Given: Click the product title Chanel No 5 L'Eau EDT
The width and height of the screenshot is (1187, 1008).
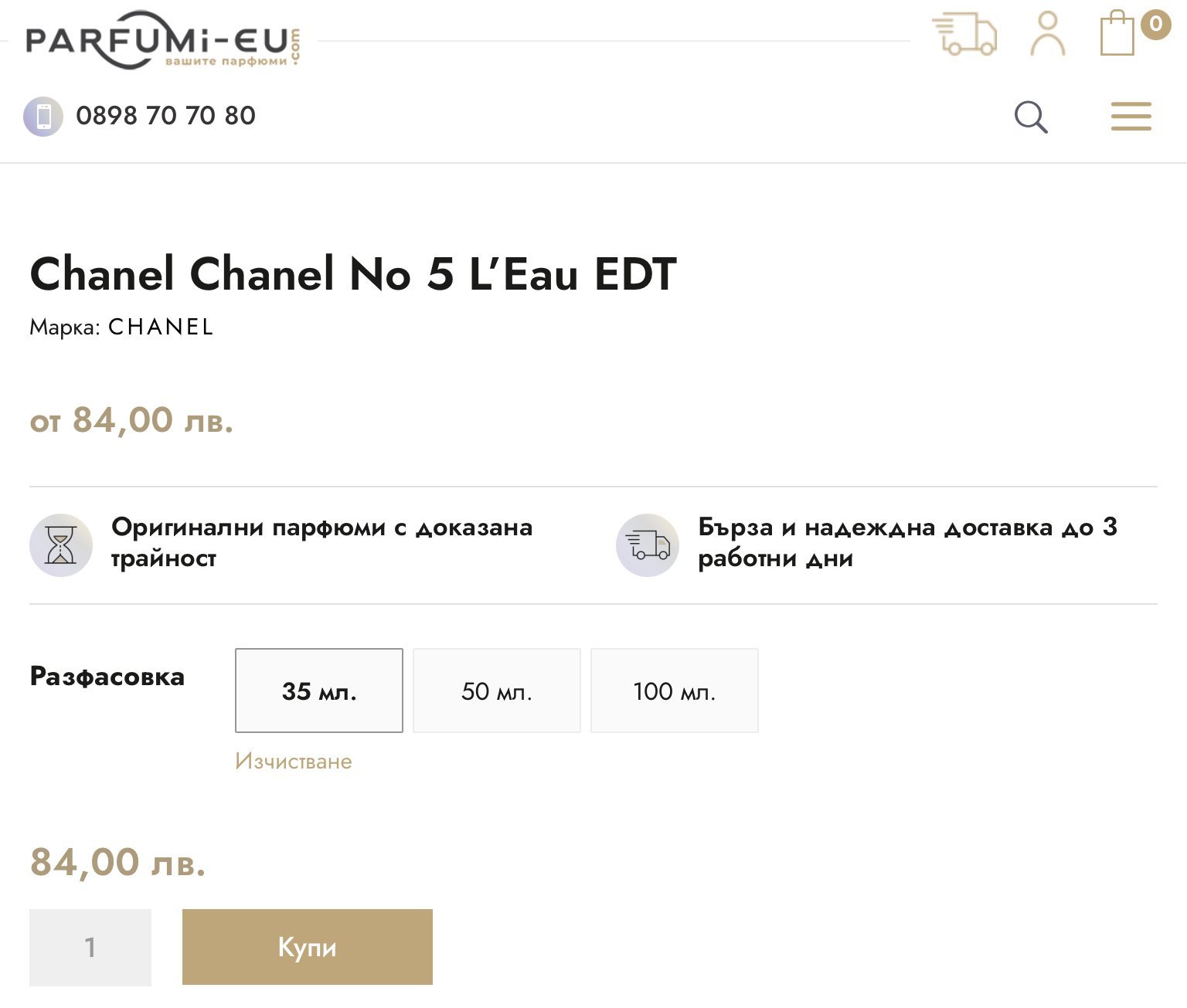Looking at the screenshot, I should 353,274.
